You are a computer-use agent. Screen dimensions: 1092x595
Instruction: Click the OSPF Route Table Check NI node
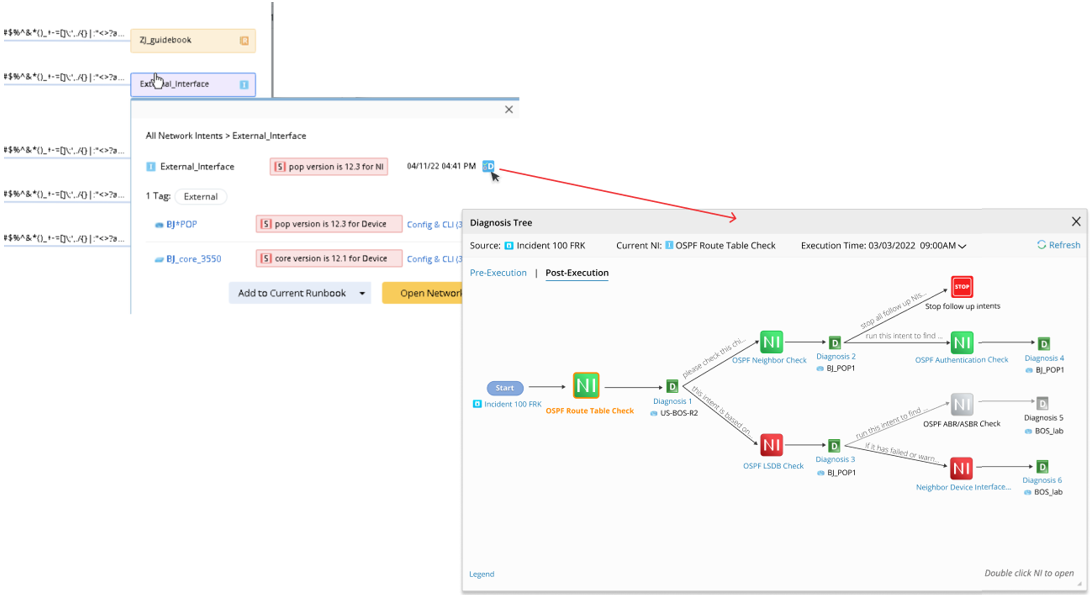(586, 386)
